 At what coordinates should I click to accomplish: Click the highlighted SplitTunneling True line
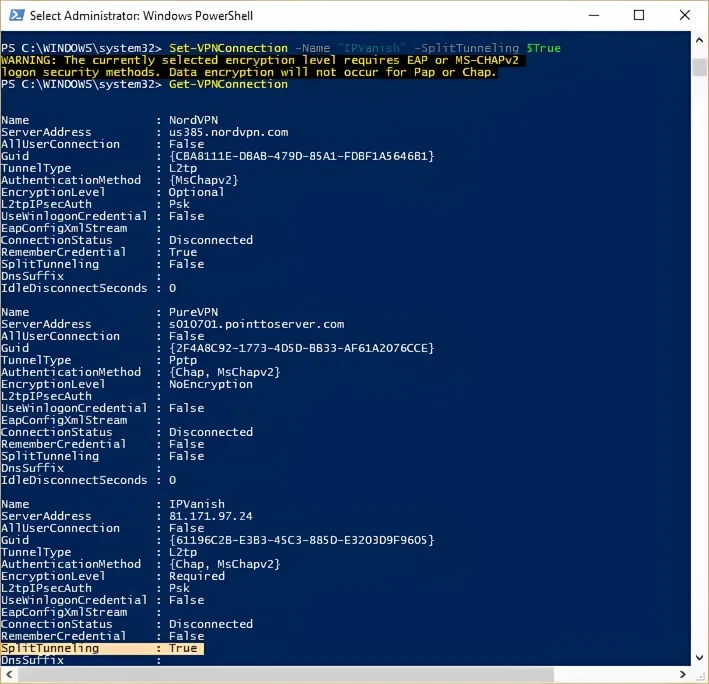102,648
